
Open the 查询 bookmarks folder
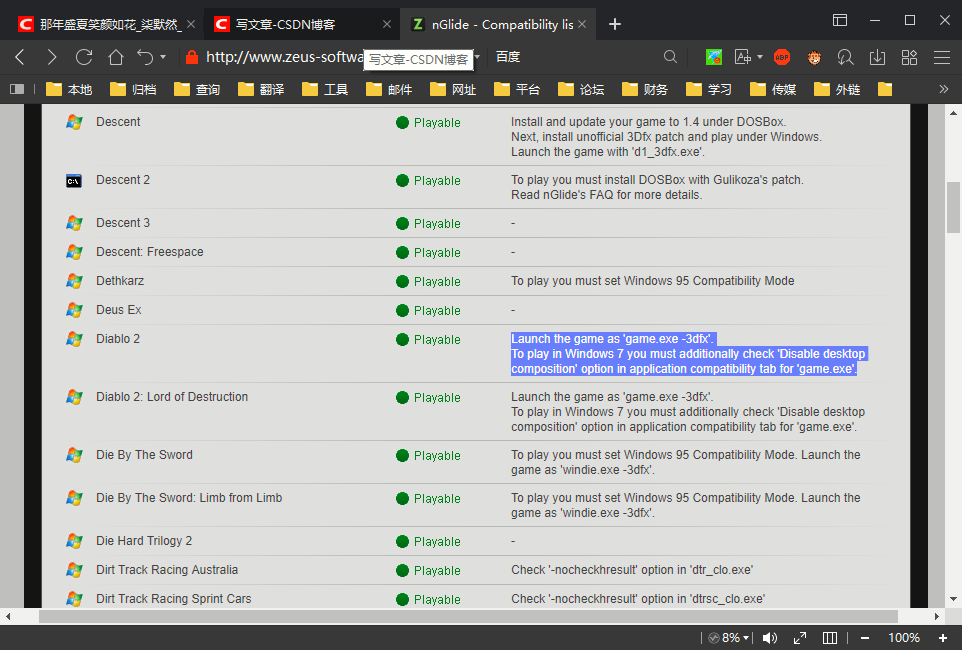coord(197,90)
